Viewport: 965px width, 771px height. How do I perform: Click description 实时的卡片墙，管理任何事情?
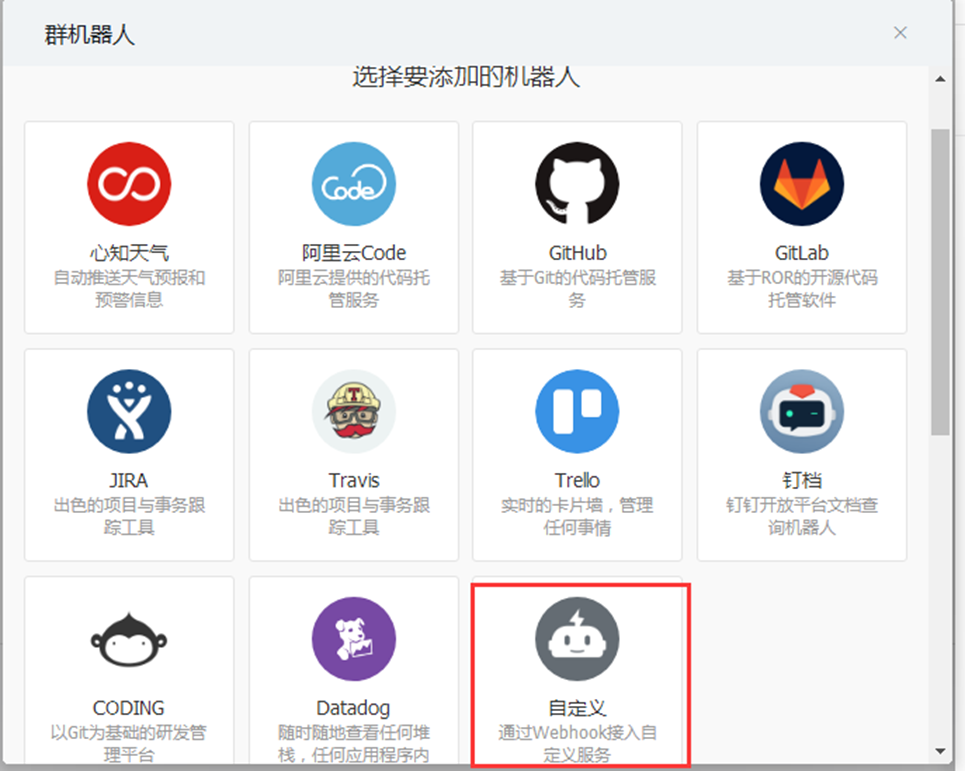[x=577, y=516]
